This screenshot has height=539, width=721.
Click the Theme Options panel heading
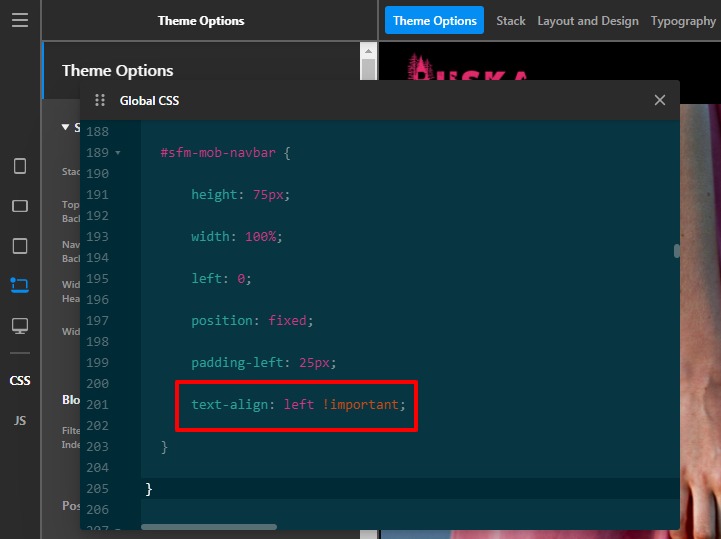point(117,70)
